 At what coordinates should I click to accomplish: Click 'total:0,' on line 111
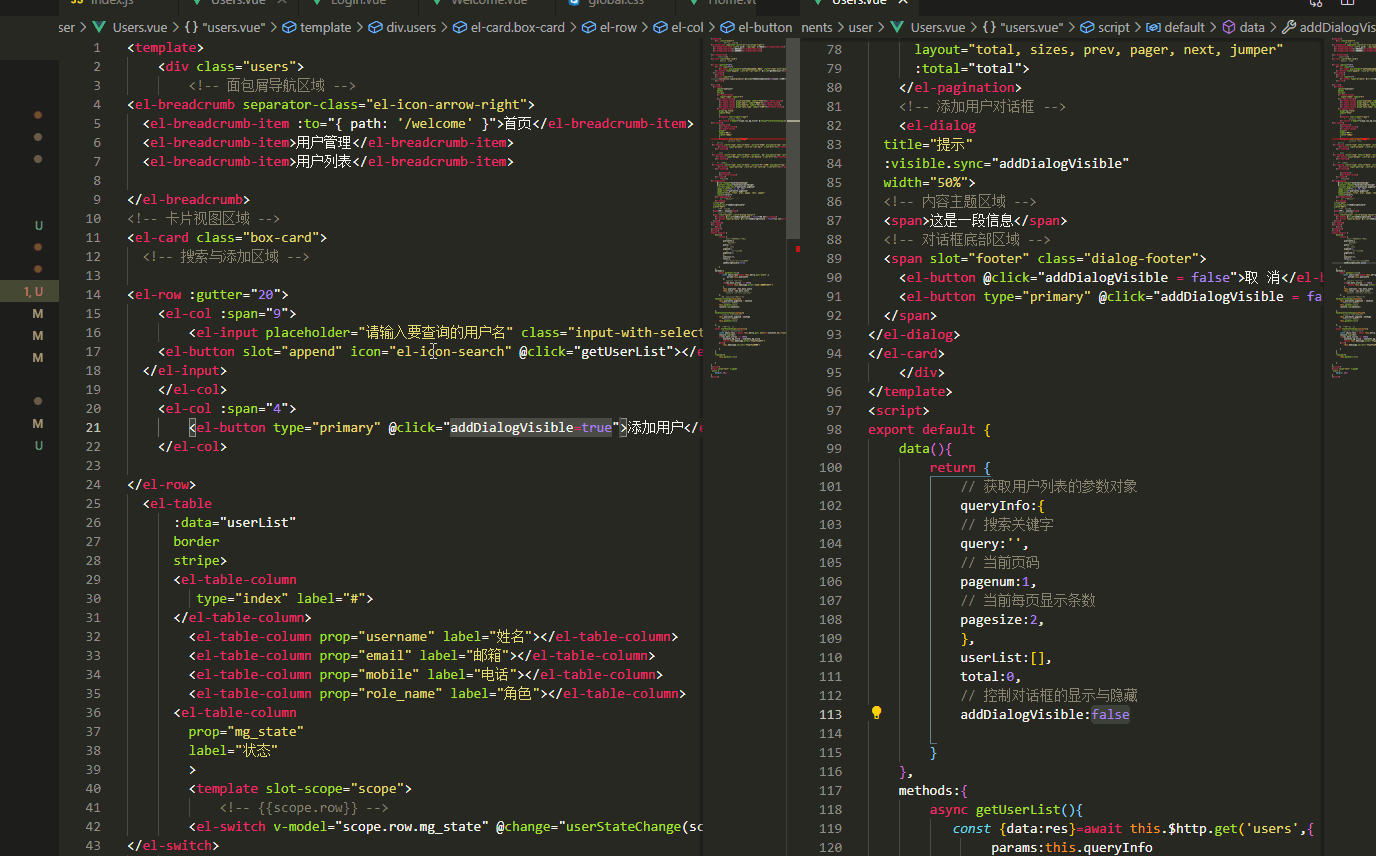(991, 676)
